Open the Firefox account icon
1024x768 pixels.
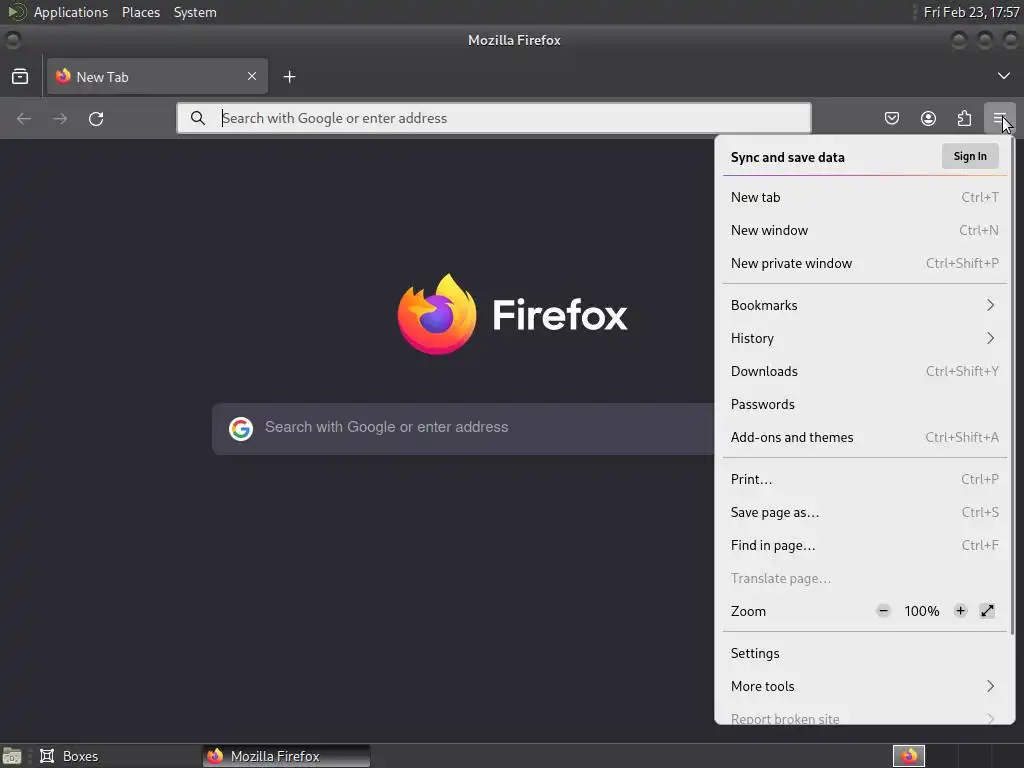928,118
